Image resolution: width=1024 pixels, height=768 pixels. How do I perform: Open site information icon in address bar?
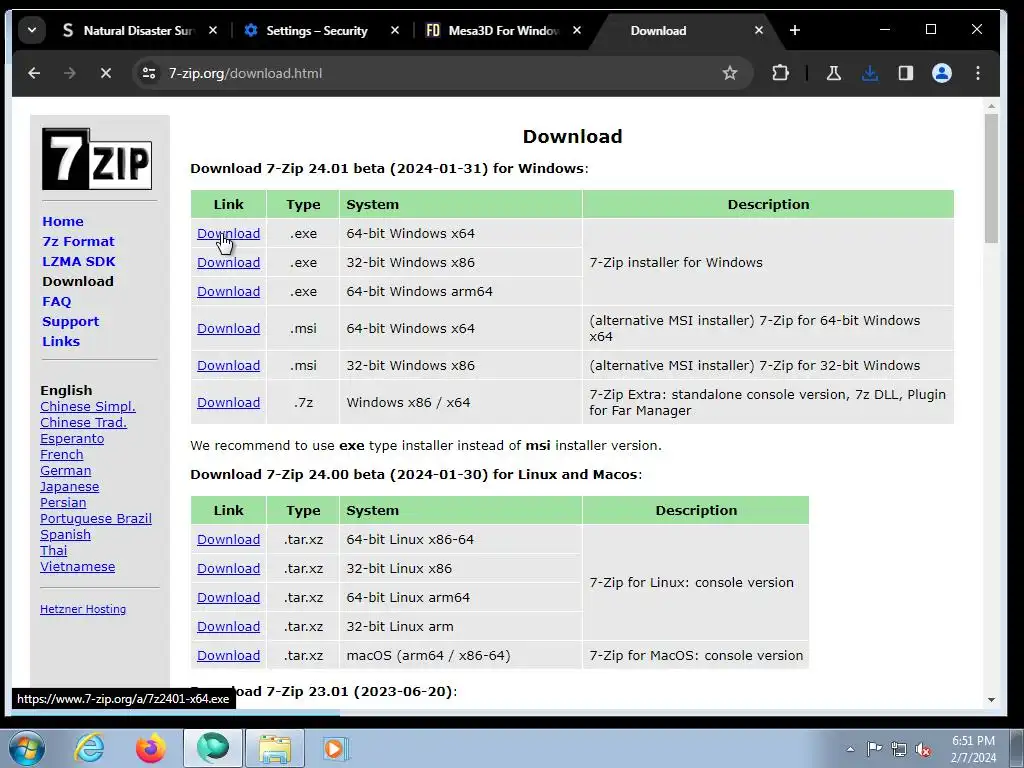pyautogui.click(x=149, y=73)
